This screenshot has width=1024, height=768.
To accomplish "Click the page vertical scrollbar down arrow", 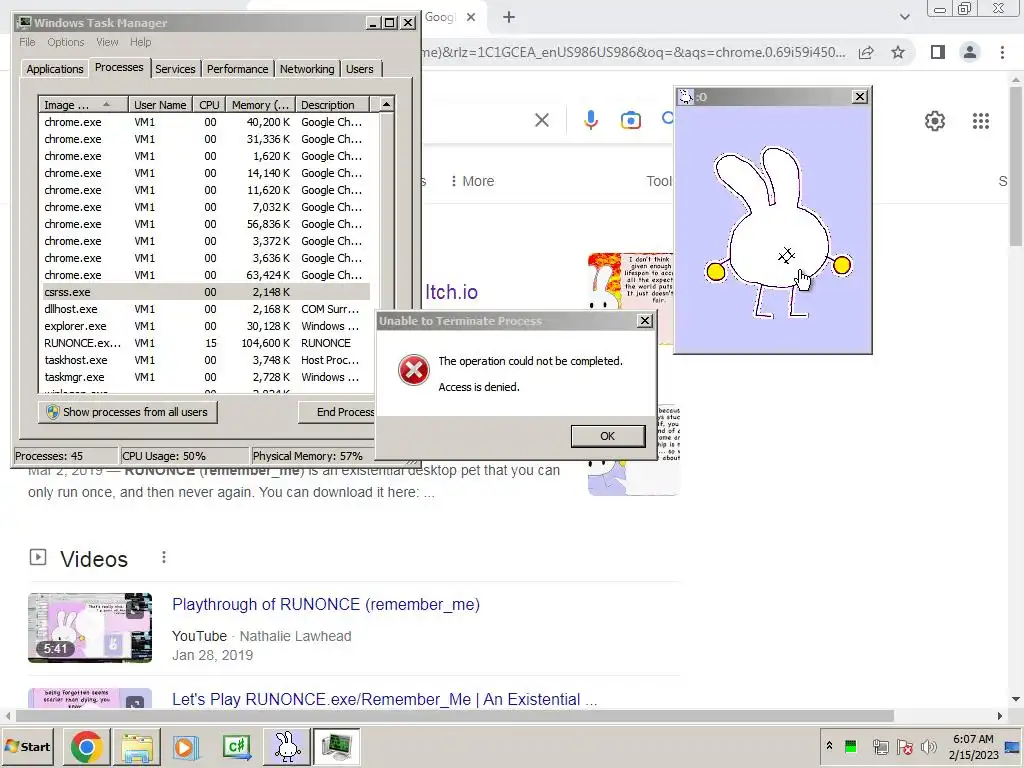I will coord(1016,699).
